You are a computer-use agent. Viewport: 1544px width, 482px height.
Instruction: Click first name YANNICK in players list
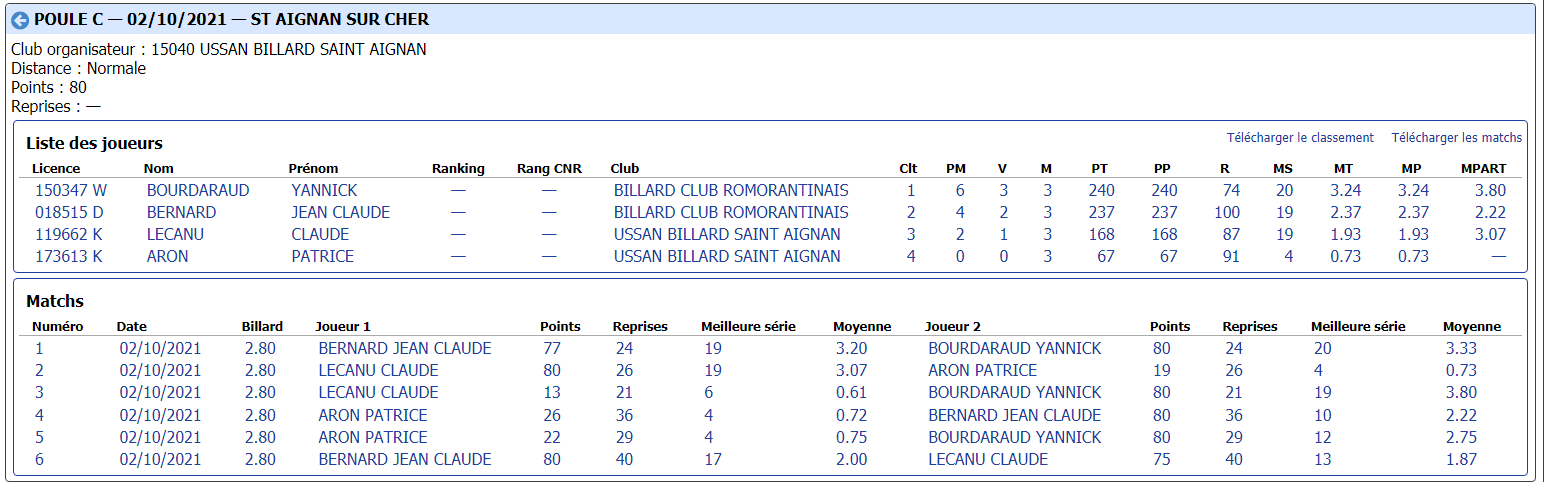pos(324,190)
